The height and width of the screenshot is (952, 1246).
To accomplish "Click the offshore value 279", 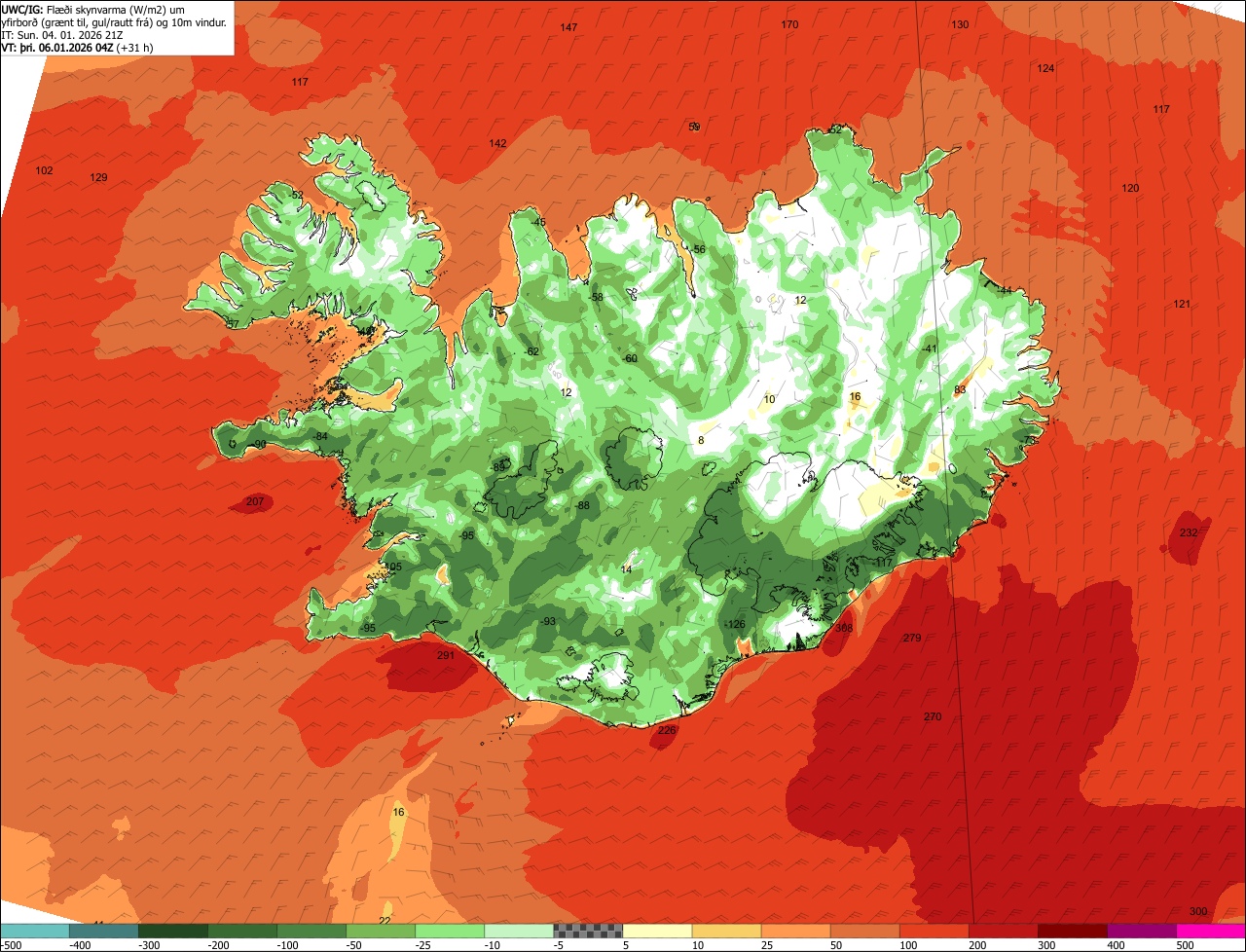I will coord(912,638).
